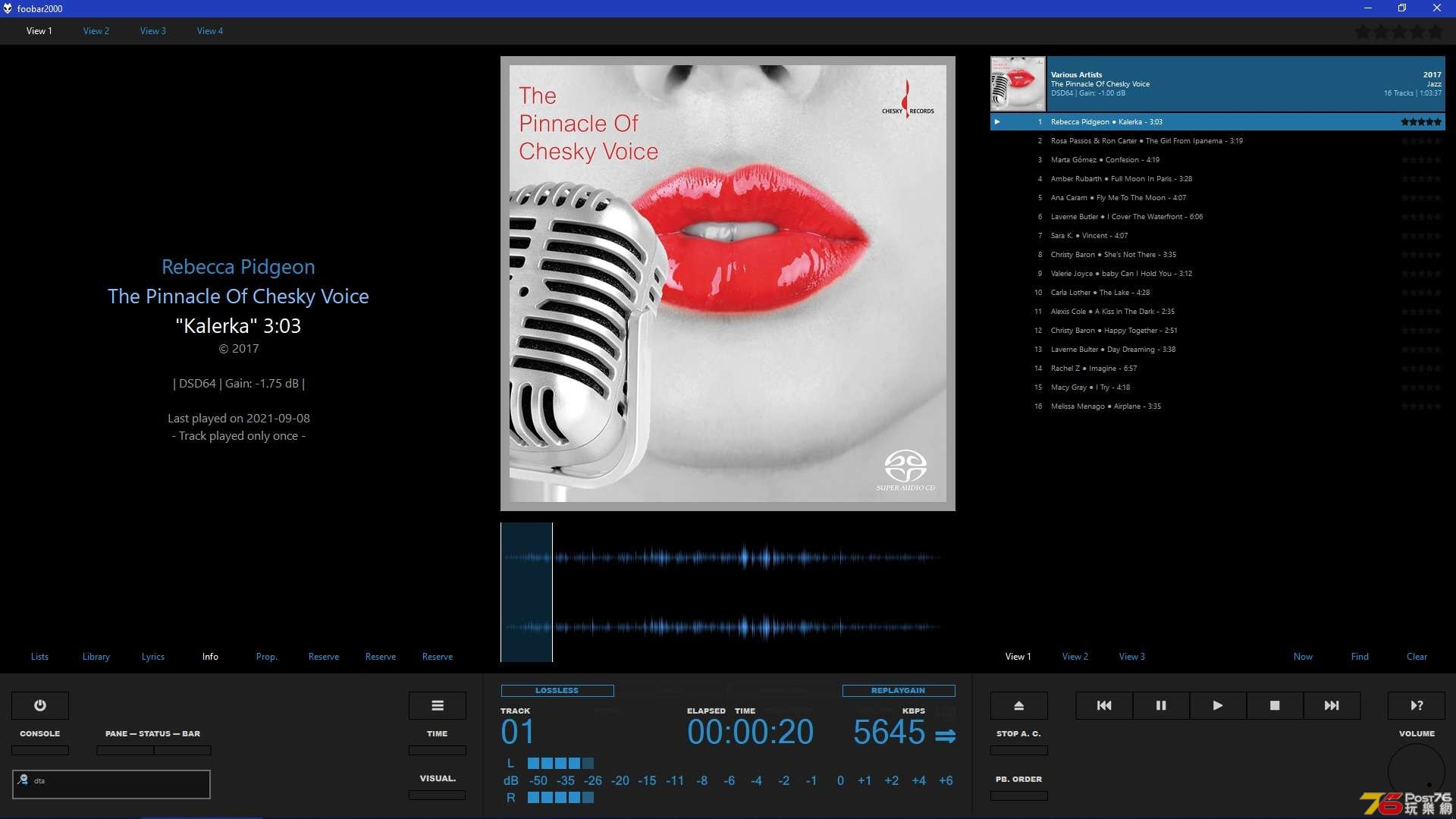The height and width of the screenshot is (819, 1456).
Task: Click the eject/open button above Stop A. C.
Action: (x=1019, y=705)
